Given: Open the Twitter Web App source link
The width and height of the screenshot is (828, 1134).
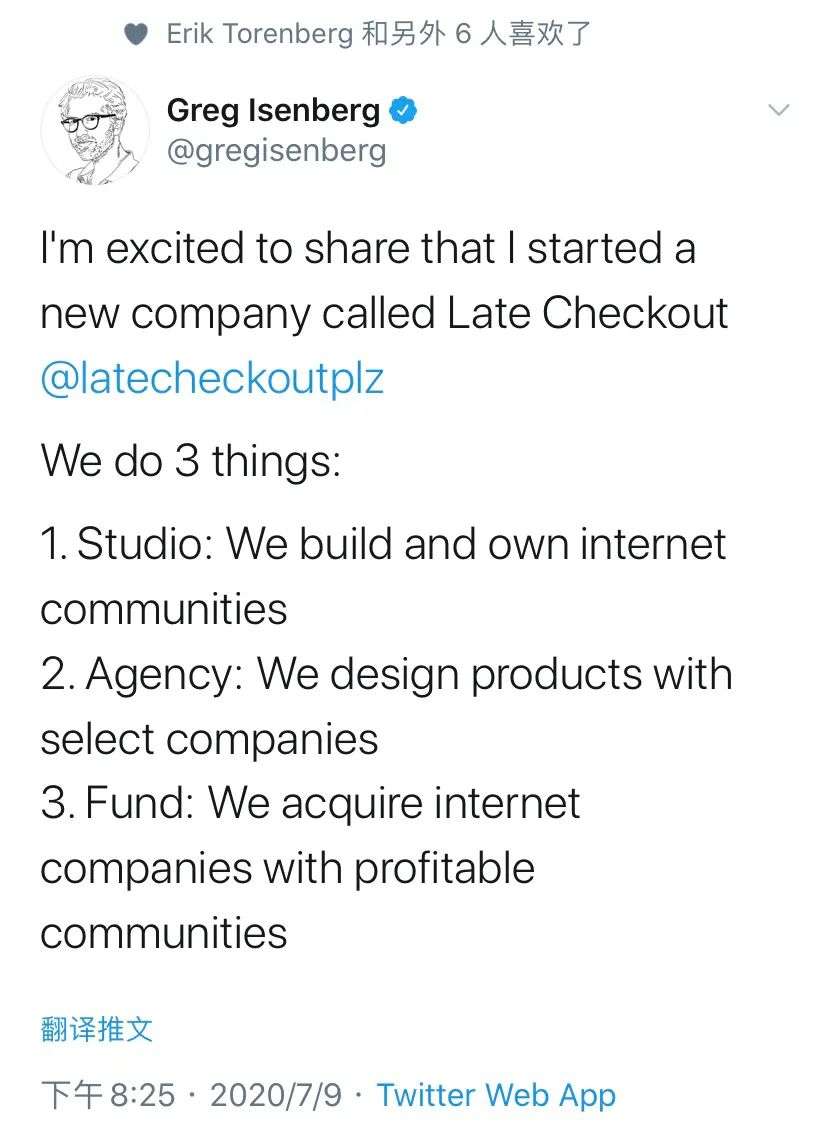Looking at the screenshot, I should pos(496,1096).
